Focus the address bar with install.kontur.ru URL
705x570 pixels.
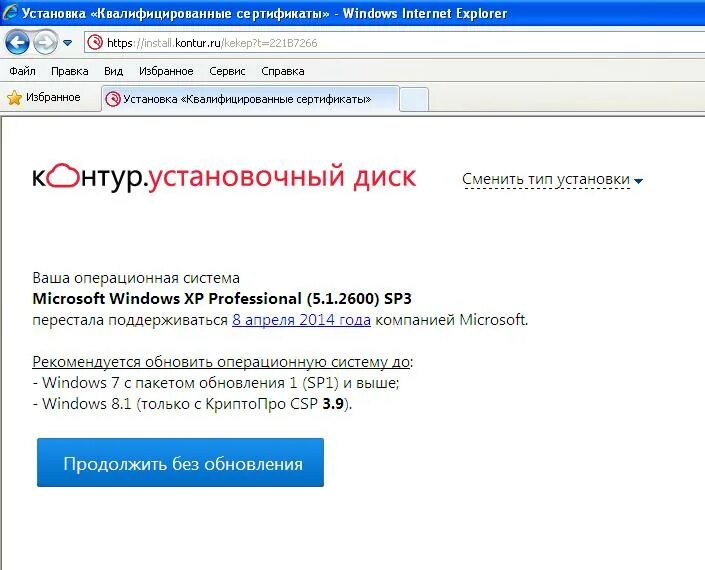click(x=394, y=43)
